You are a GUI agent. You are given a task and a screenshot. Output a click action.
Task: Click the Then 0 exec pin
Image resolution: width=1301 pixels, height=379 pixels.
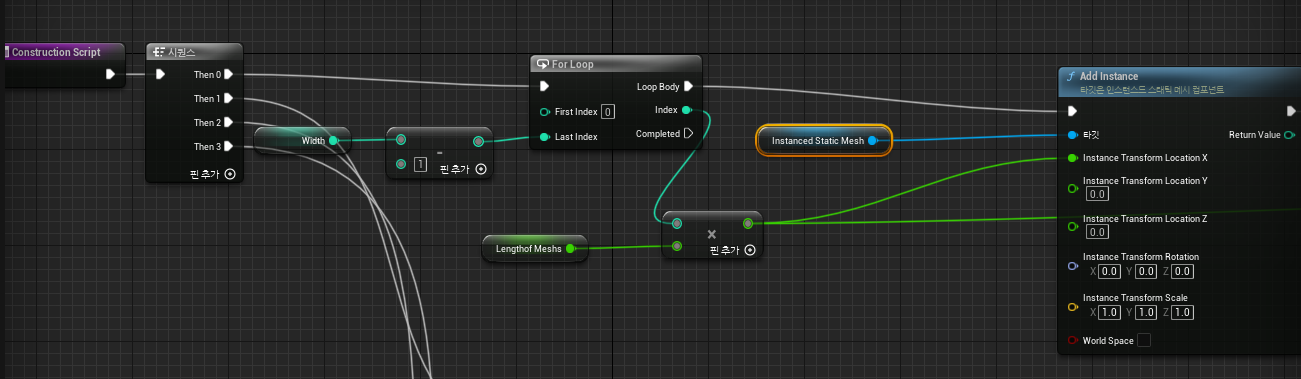point(229,74)
